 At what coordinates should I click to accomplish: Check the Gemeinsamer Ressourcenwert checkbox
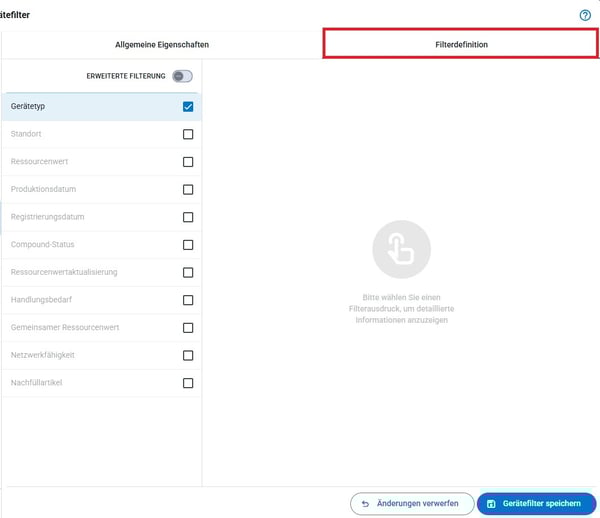(188, 328)
